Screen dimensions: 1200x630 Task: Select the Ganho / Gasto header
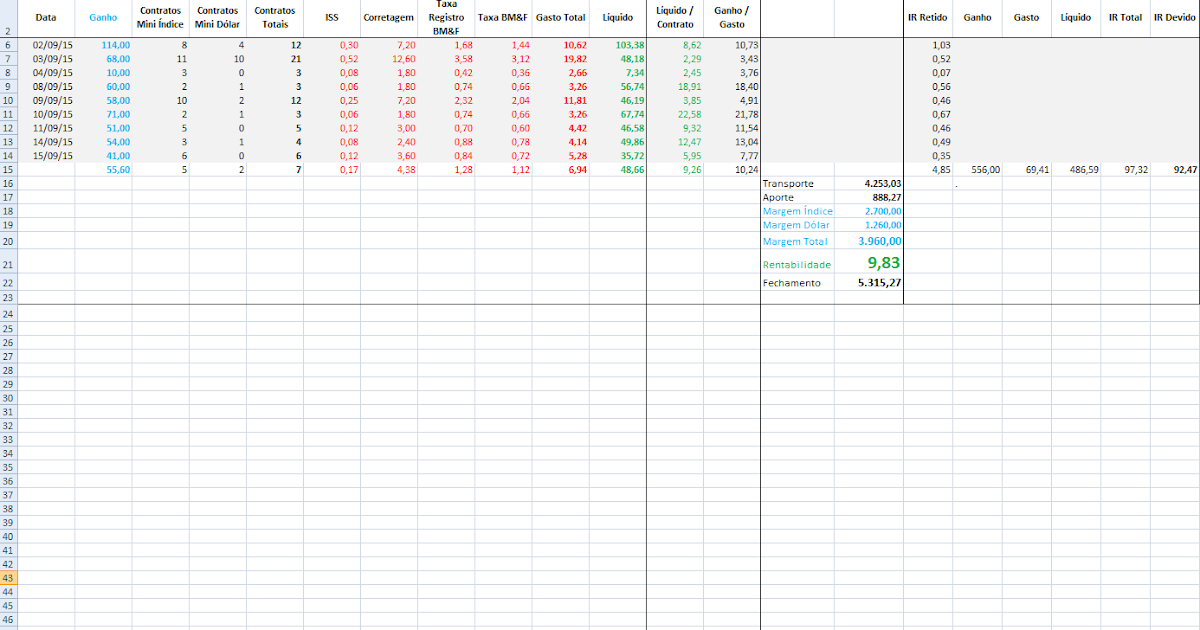click(x=732, y=18)
